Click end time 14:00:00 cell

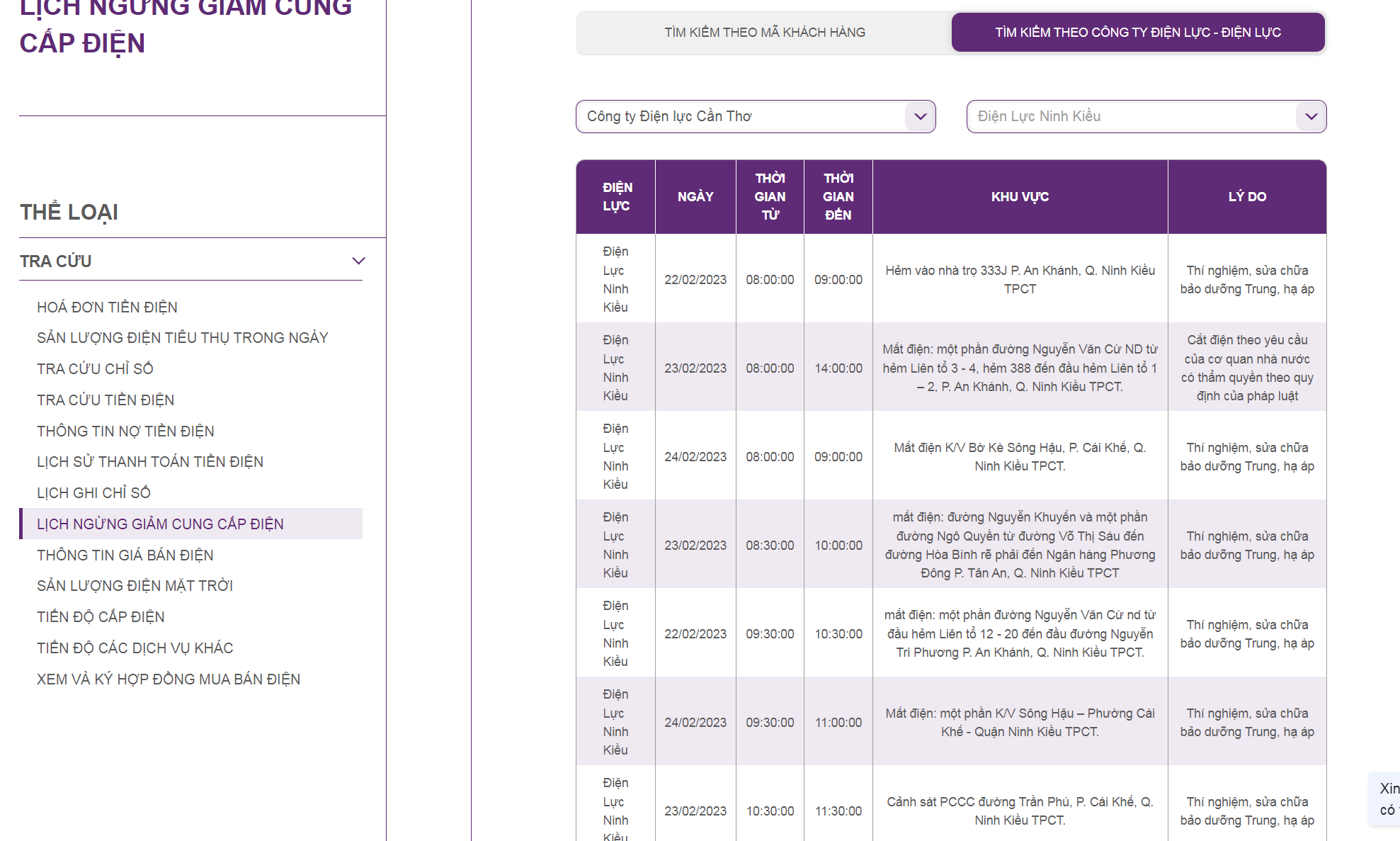pos(838,368)
